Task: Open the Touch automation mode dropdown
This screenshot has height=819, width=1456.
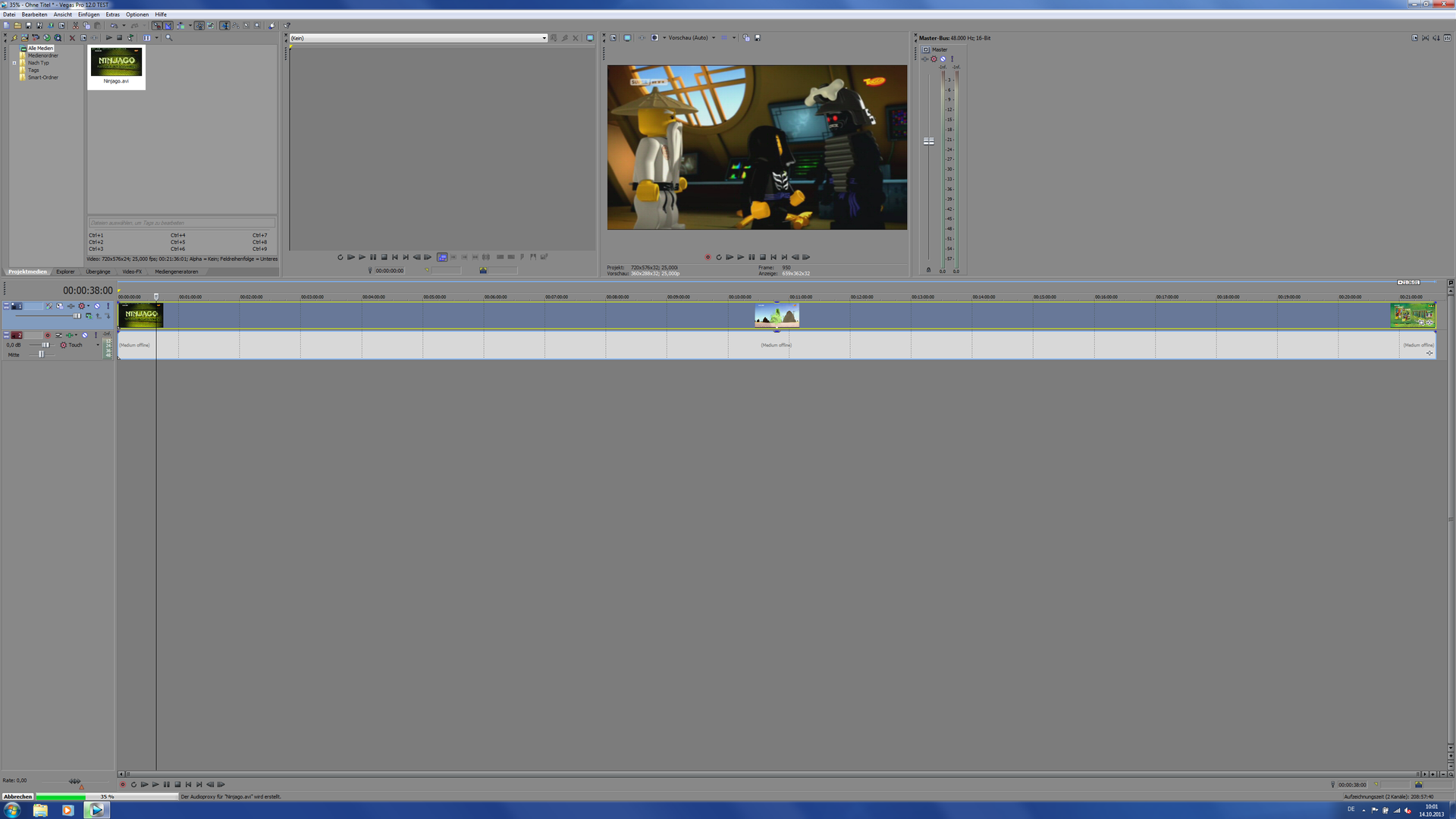Action: [98, 345]
